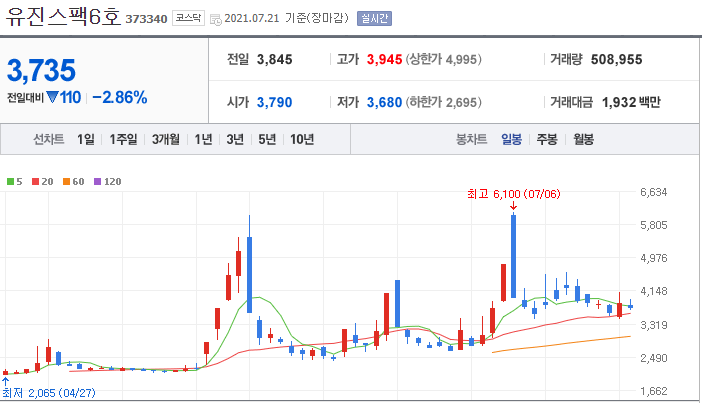Click the green 5-day moving average swatch

pyautogui.click(x=10, y=181)
